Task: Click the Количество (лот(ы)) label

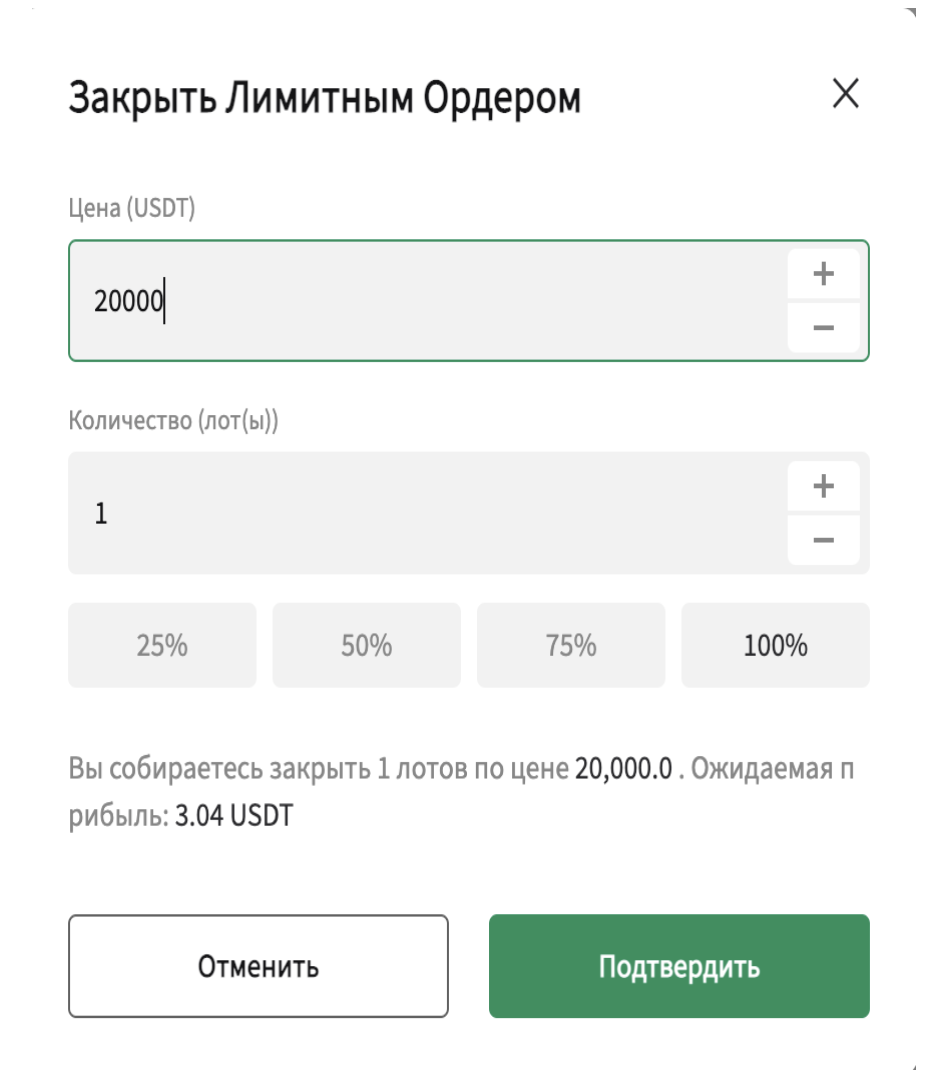Action: tap(174, 420)
